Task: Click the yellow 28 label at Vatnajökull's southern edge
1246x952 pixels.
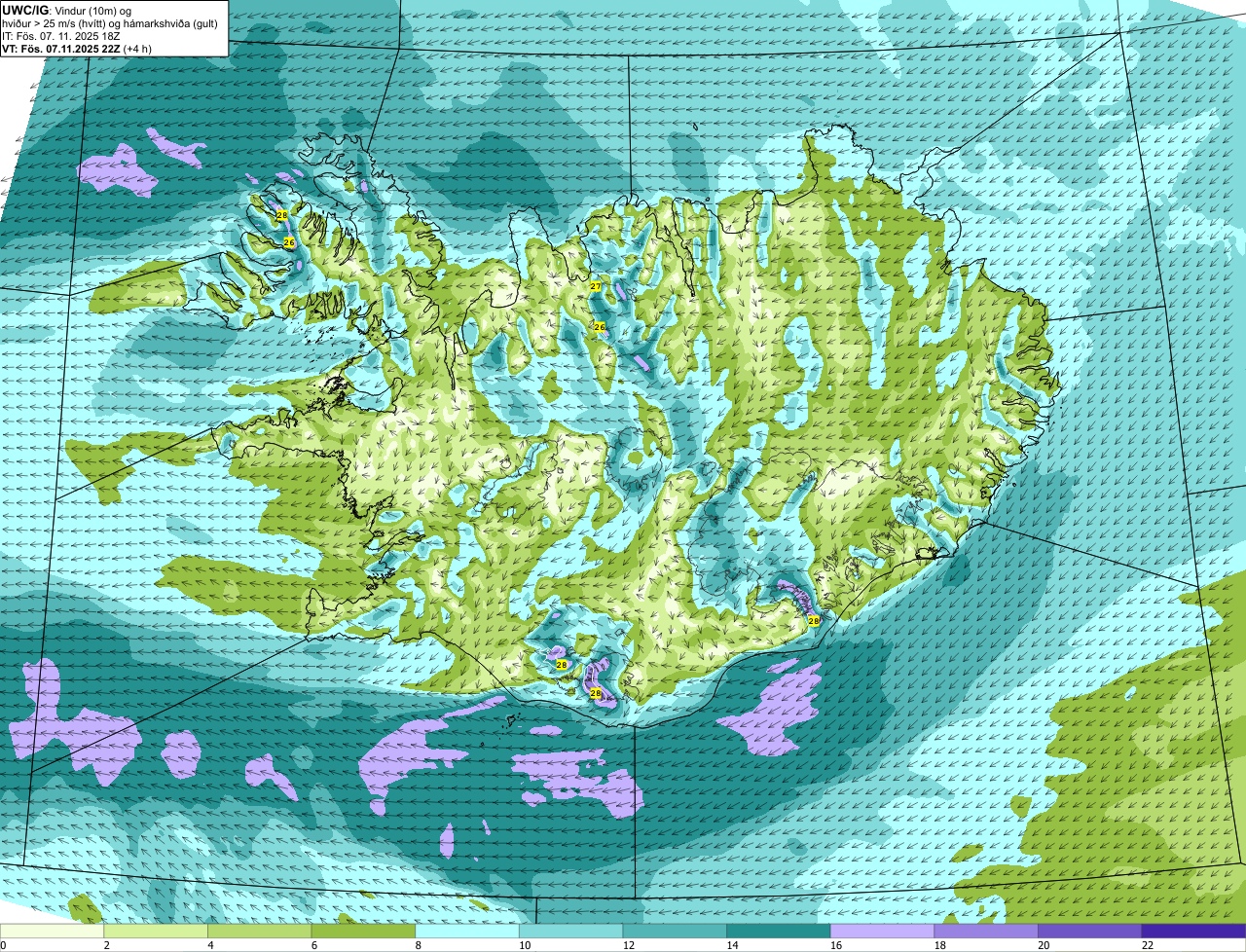Action: coord(814,620)
